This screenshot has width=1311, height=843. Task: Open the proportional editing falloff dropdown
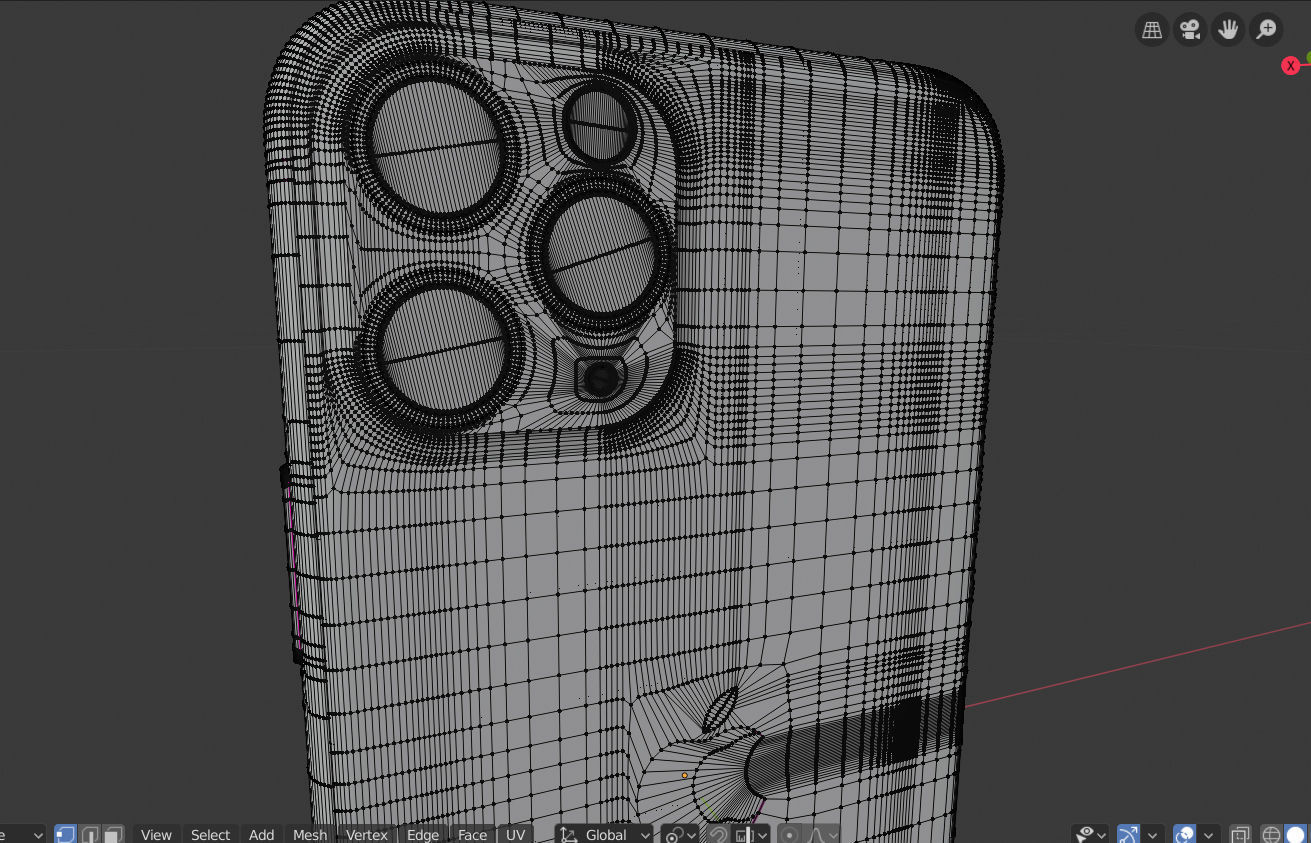821,835
